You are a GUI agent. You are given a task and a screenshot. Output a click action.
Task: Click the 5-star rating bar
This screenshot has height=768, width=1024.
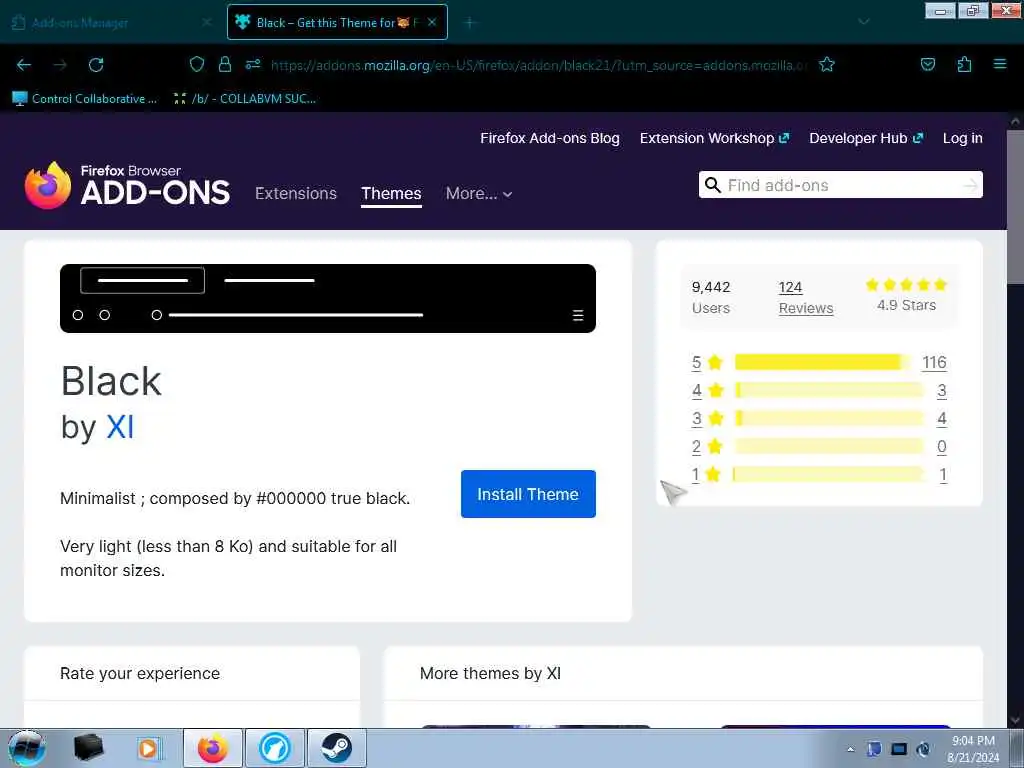[823, 362]
